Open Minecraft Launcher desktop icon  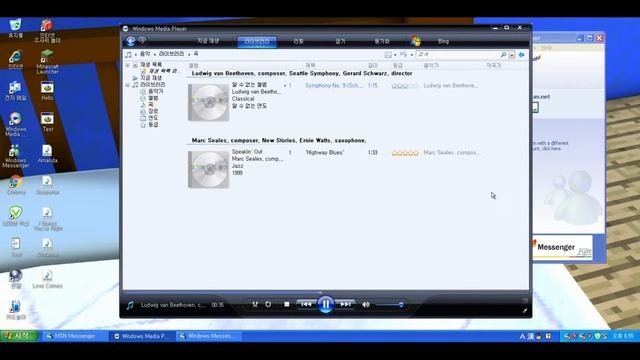coord(47,62)
